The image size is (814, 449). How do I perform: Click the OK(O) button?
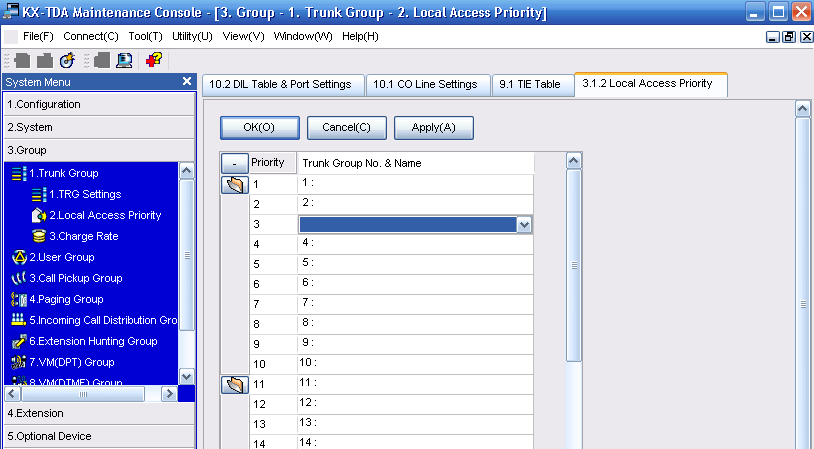tap(260, 128)
